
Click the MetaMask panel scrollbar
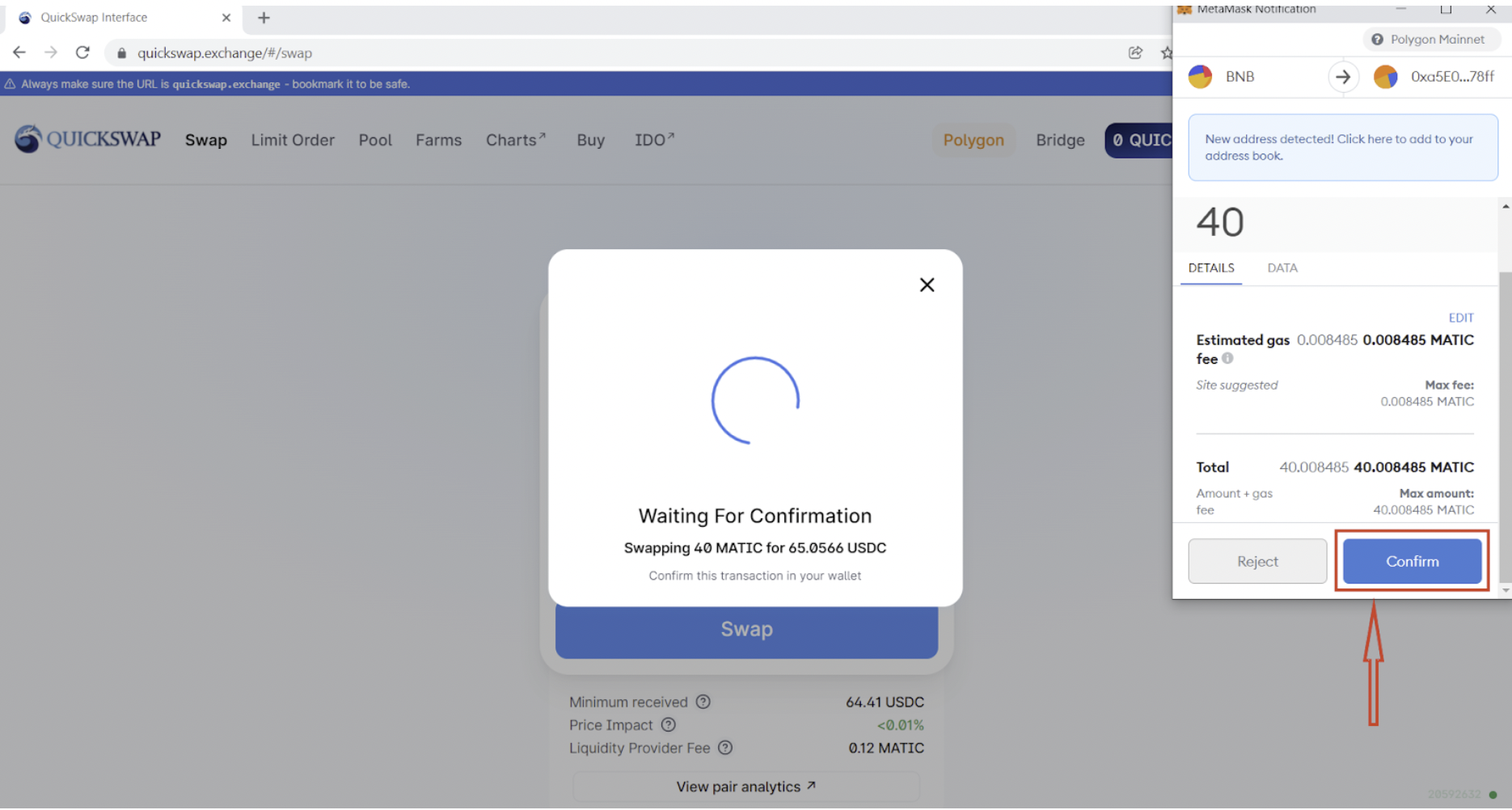[x=1505, y=427]
